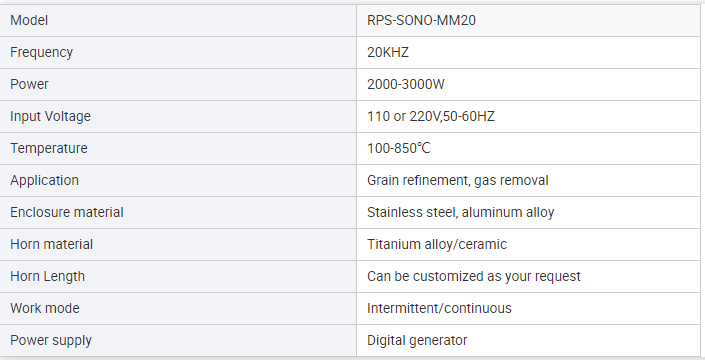Viewport: 705px width, 360px height.
Task: Select the 110 or 220V,50-60HZ value
Action: click(x=431, y=116)
